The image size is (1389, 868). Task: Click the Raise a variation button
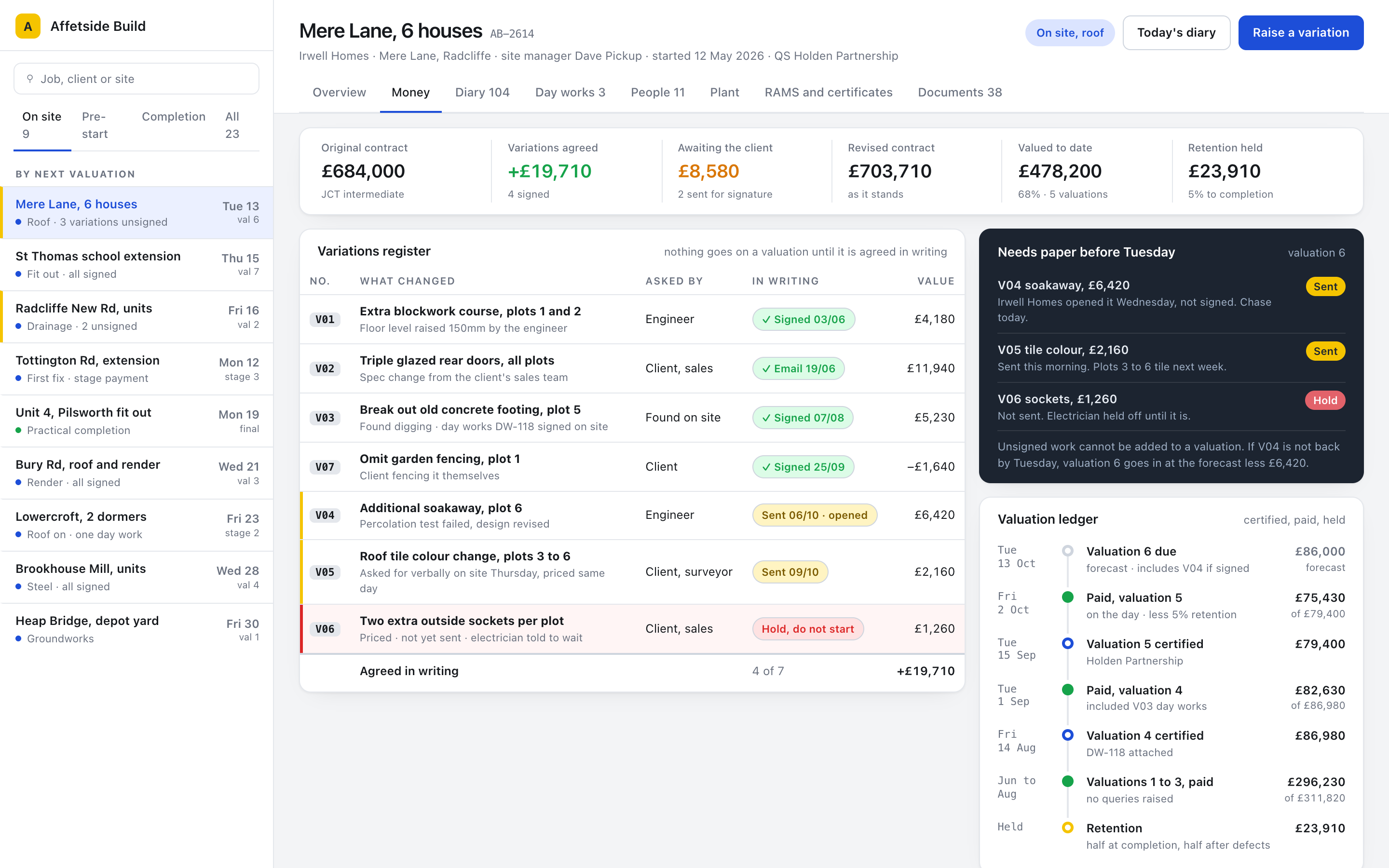tap(1301, 33)
